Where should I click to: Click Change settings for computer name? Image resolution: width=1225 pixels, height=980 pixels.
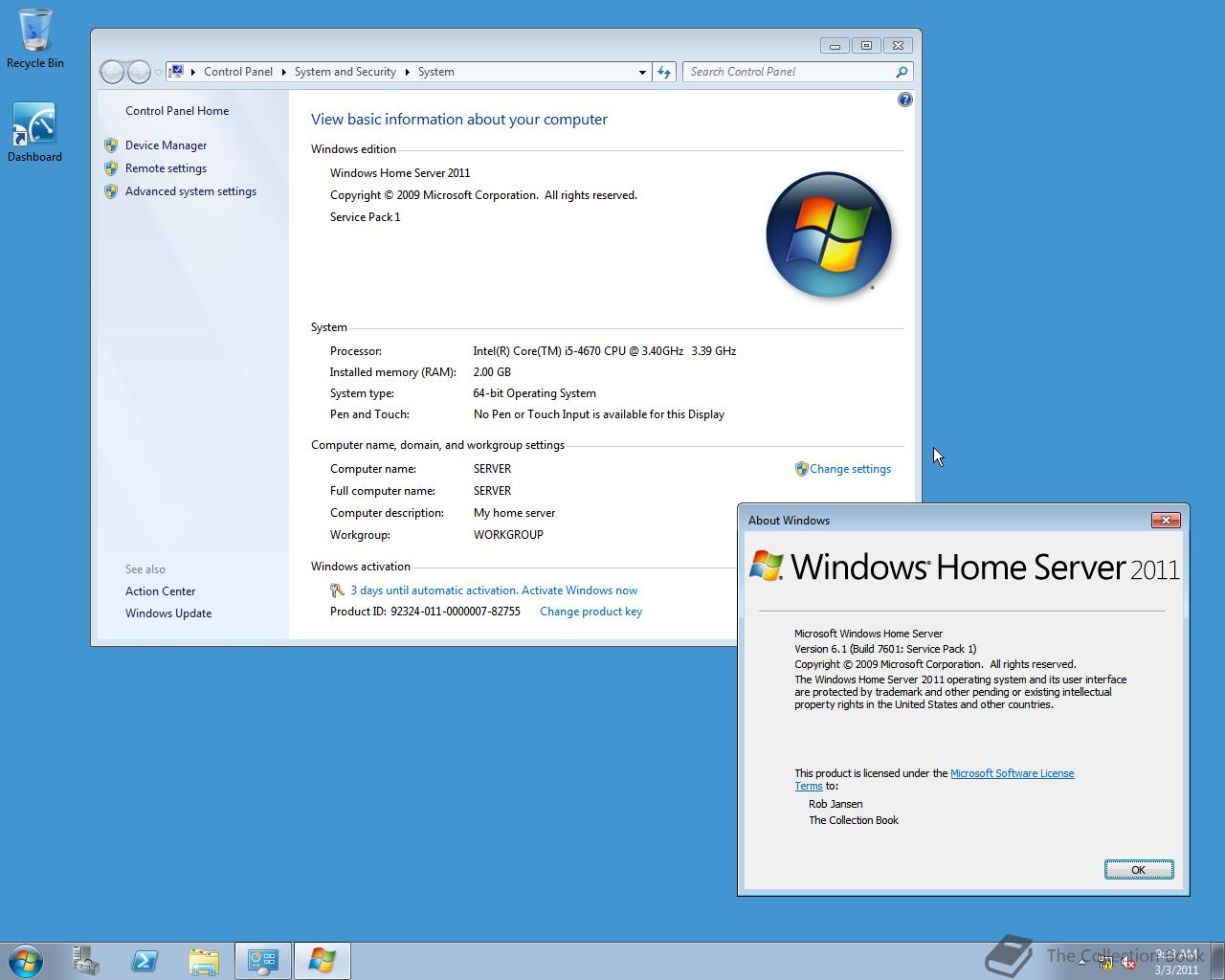pos(850,469)
